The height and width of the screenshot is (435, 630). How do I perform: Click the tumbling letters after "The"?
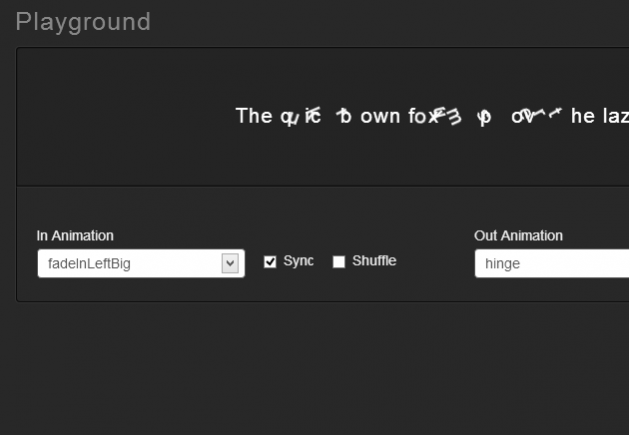point(300,118)
